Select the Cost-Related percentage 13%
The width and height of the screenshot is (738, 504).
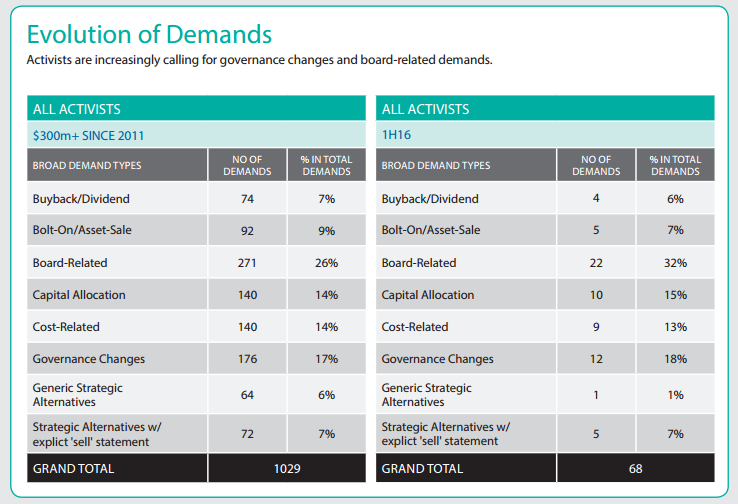(676, 327)
